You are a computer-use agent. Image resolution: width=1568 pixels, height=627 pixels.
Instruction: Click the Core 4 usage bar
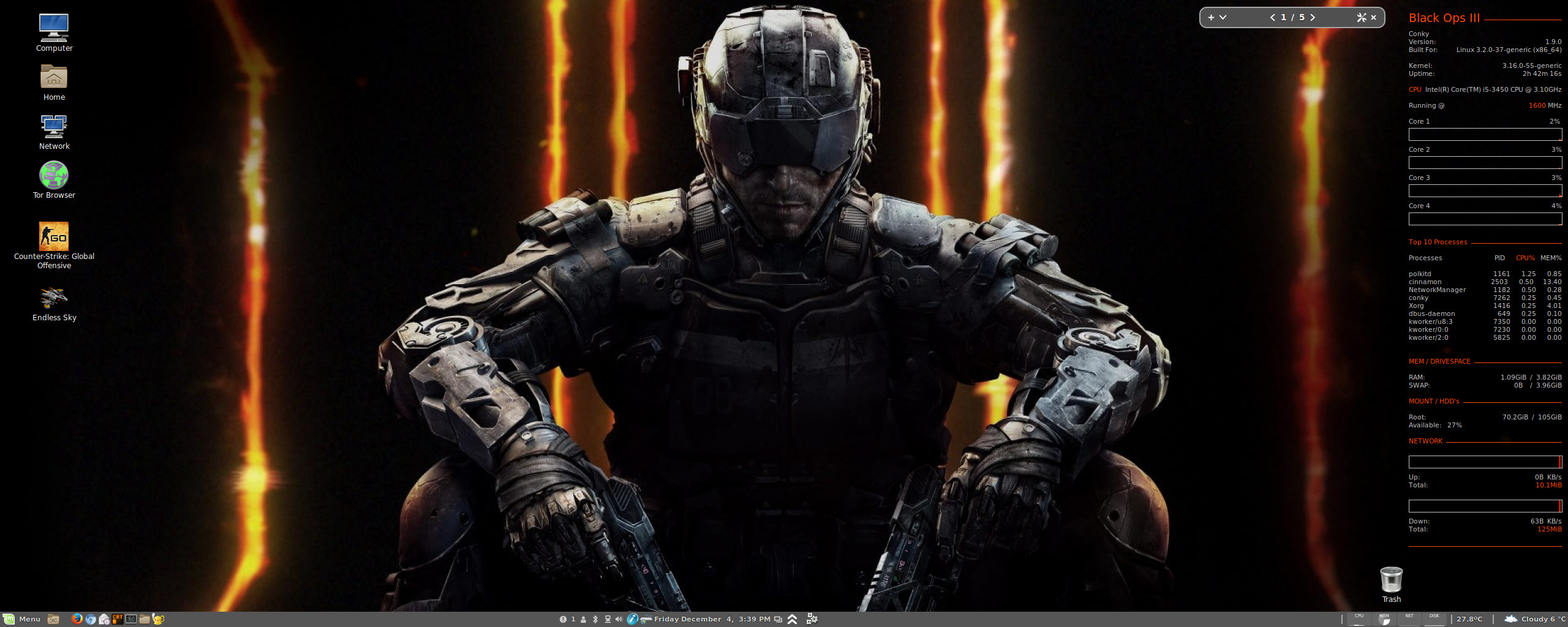pyautogui.click(x=1485, y=219)
